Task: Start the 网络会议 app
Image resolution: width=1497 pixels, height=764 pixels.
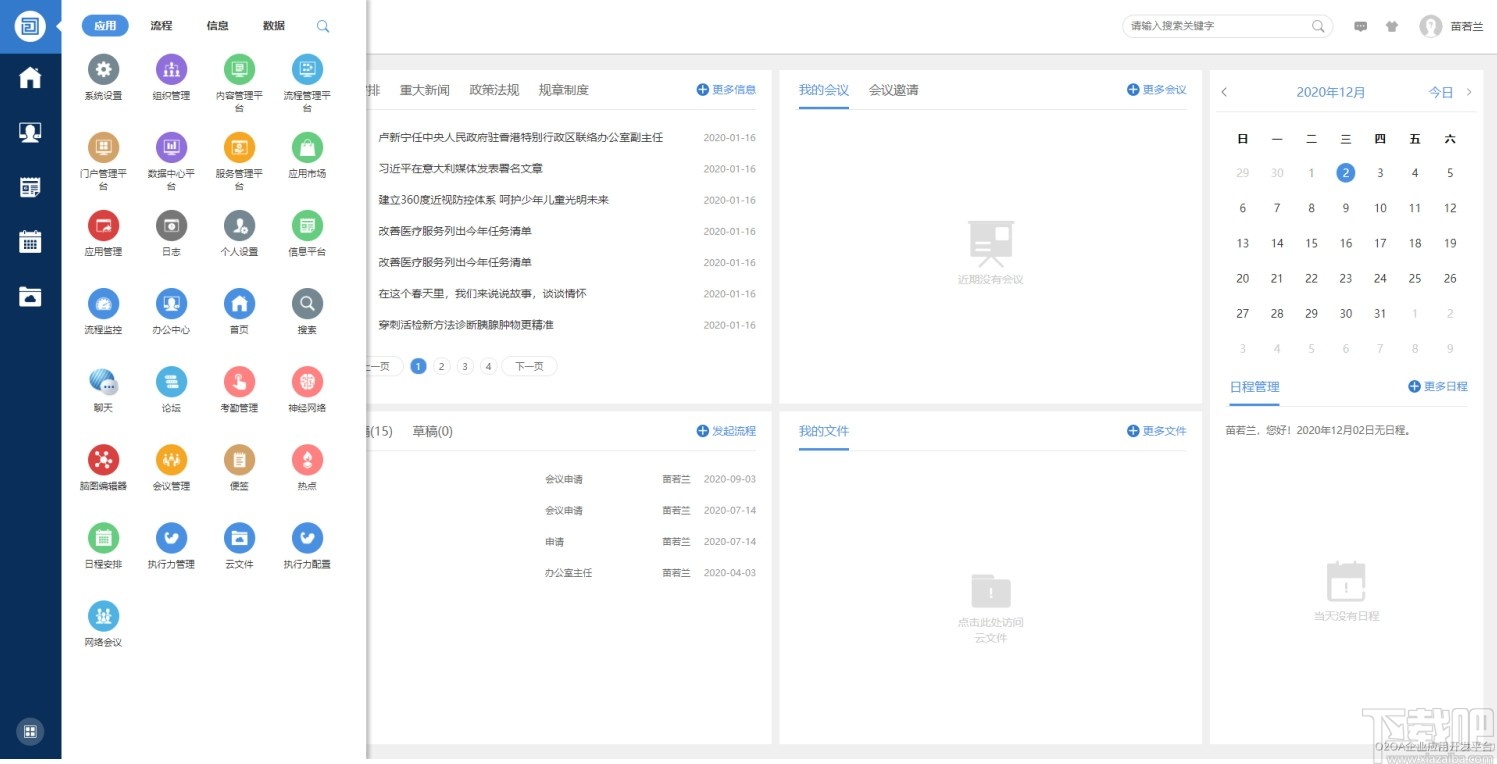Action: [103, 623]
